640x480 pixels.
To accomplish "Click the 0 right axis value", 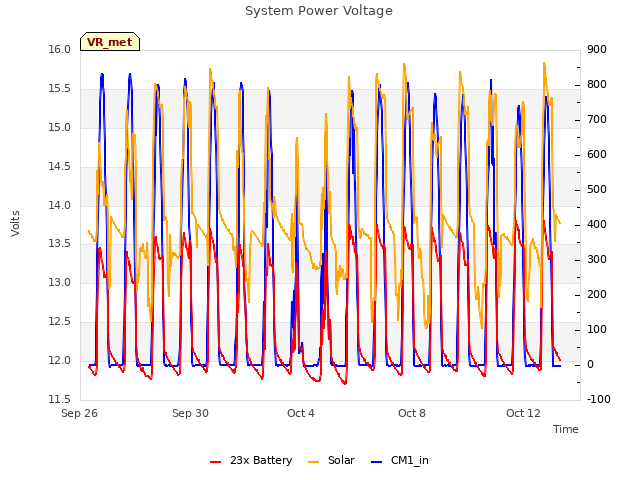I will click(x=591, y=364).
